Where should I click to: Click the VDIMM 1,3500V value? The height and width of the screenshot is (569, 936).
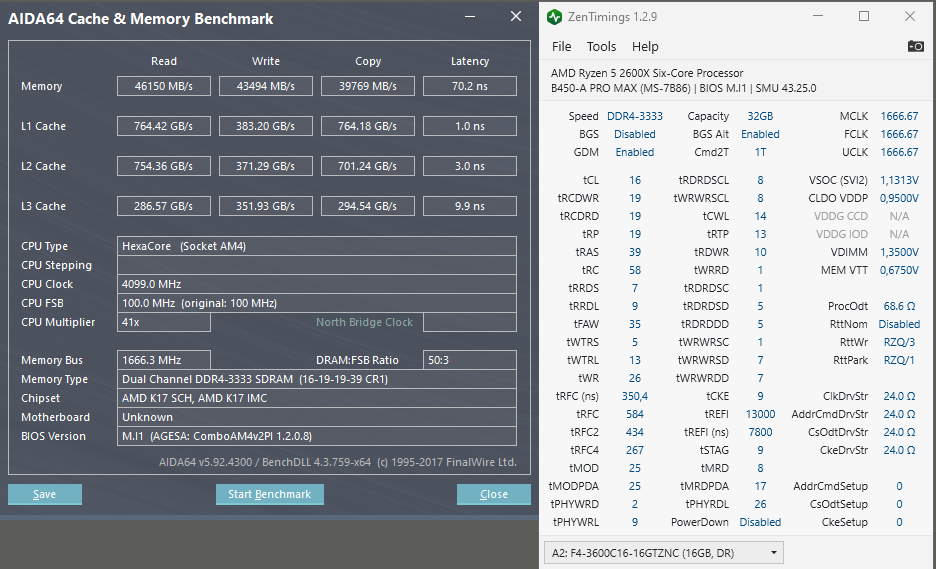(x=899, y=252)
